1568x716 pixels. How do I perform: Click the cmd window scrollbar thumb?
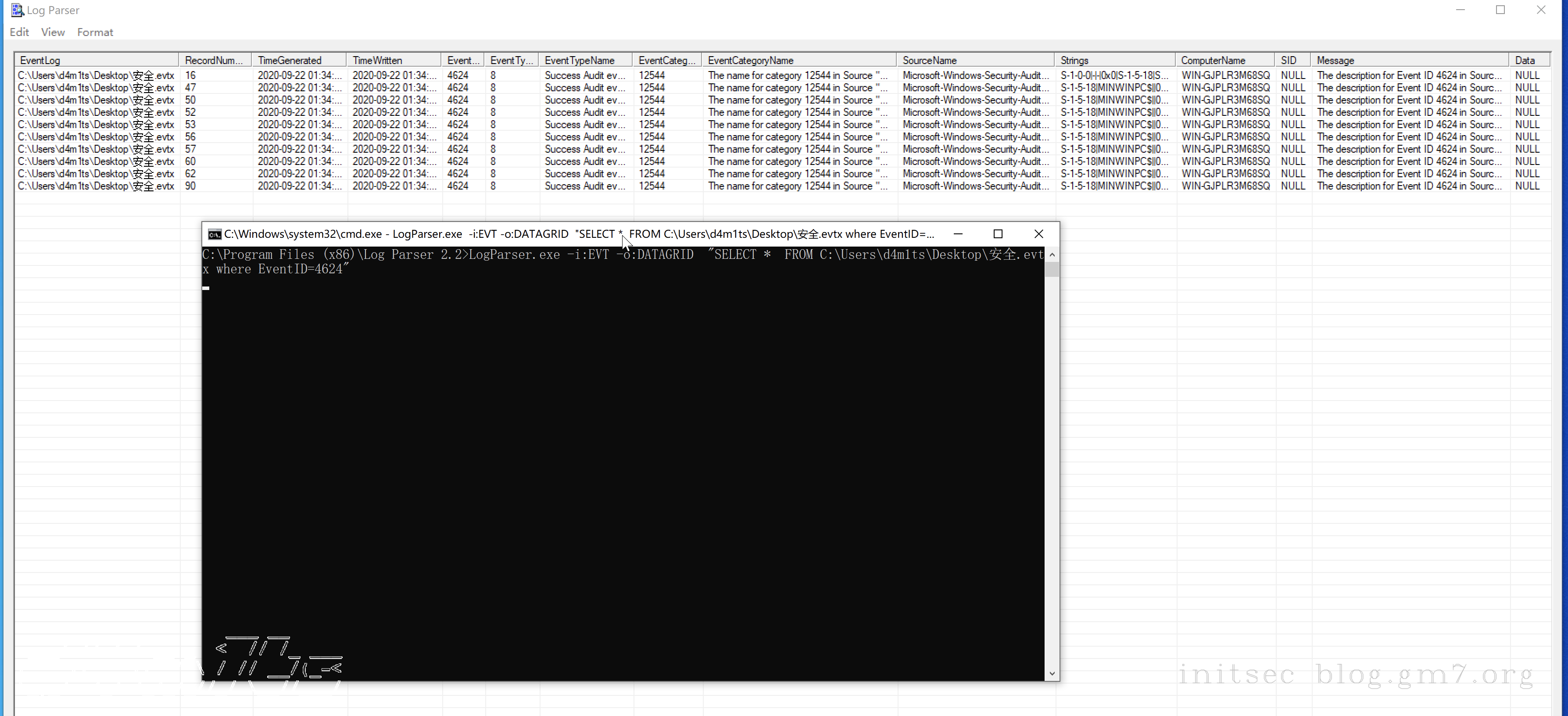(1052, 270)
